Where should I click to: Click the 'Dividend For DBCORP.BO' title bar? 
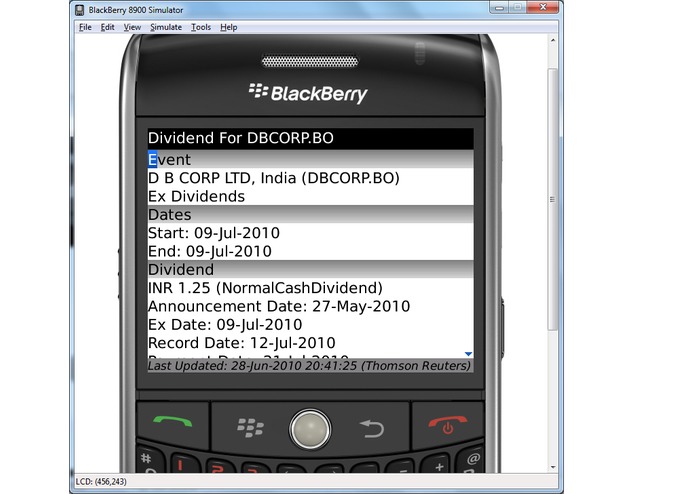[x=310, y=139]
